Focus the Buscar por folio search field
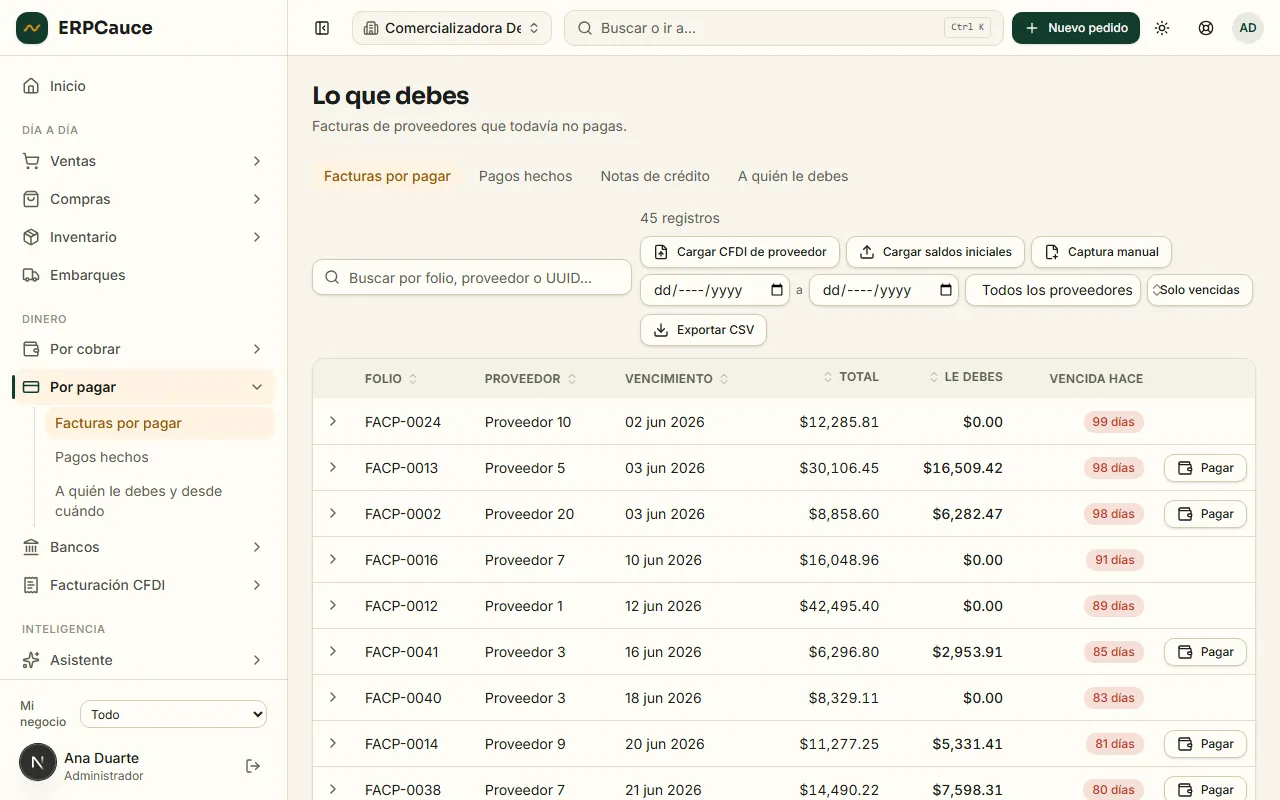The image size is (1280, 800). coord(472,278)
